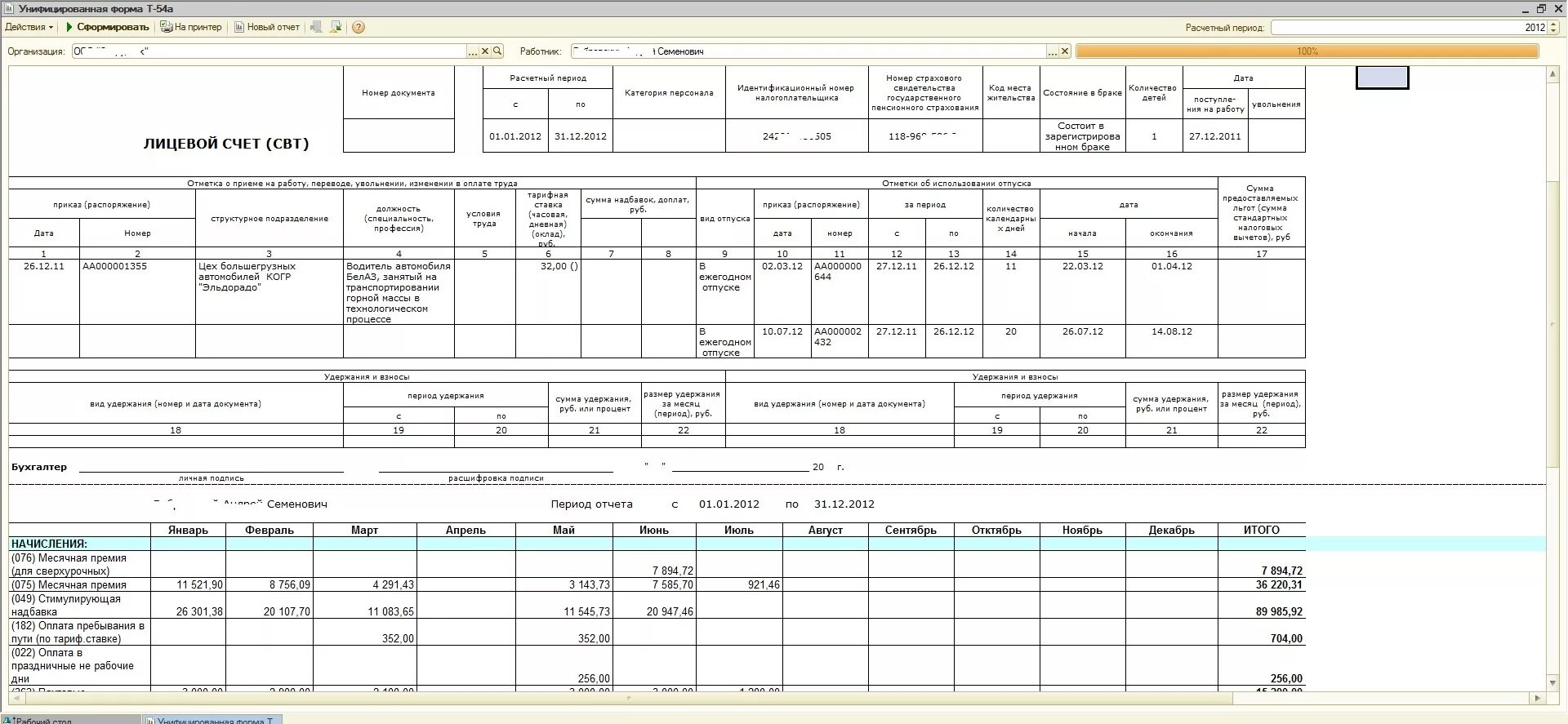Click the vertical scrollbar up arrow
The height and width of the screenshot is (724, 1568).
(1553, 74)
